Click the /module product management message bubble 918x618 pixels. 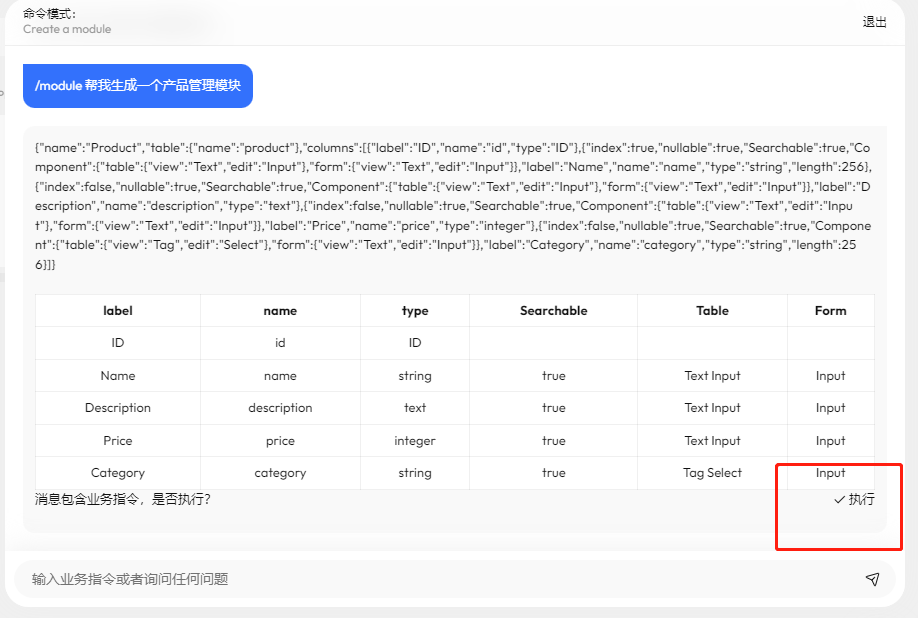pos(138,85)
